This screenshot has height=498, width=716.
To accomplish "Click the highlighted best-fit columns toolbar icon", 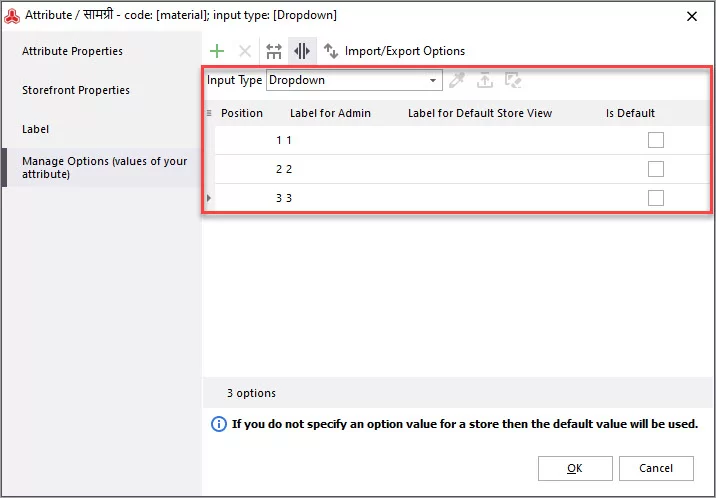I will click(302, 51).
